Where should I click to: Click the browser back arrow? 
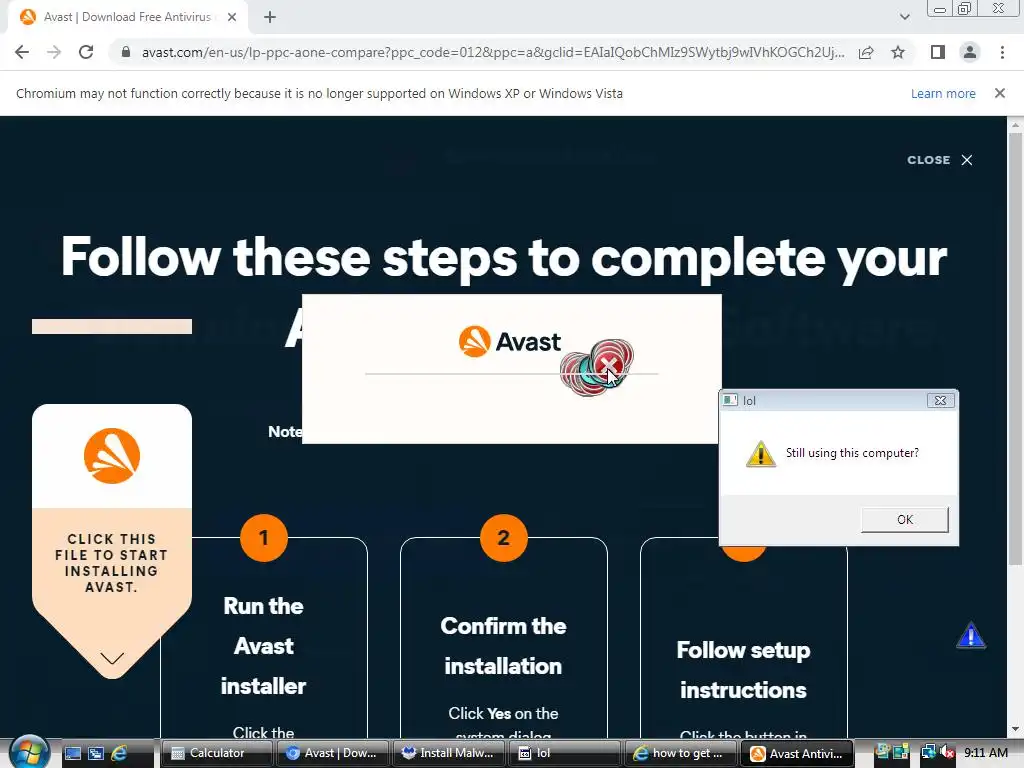(22, 52)
